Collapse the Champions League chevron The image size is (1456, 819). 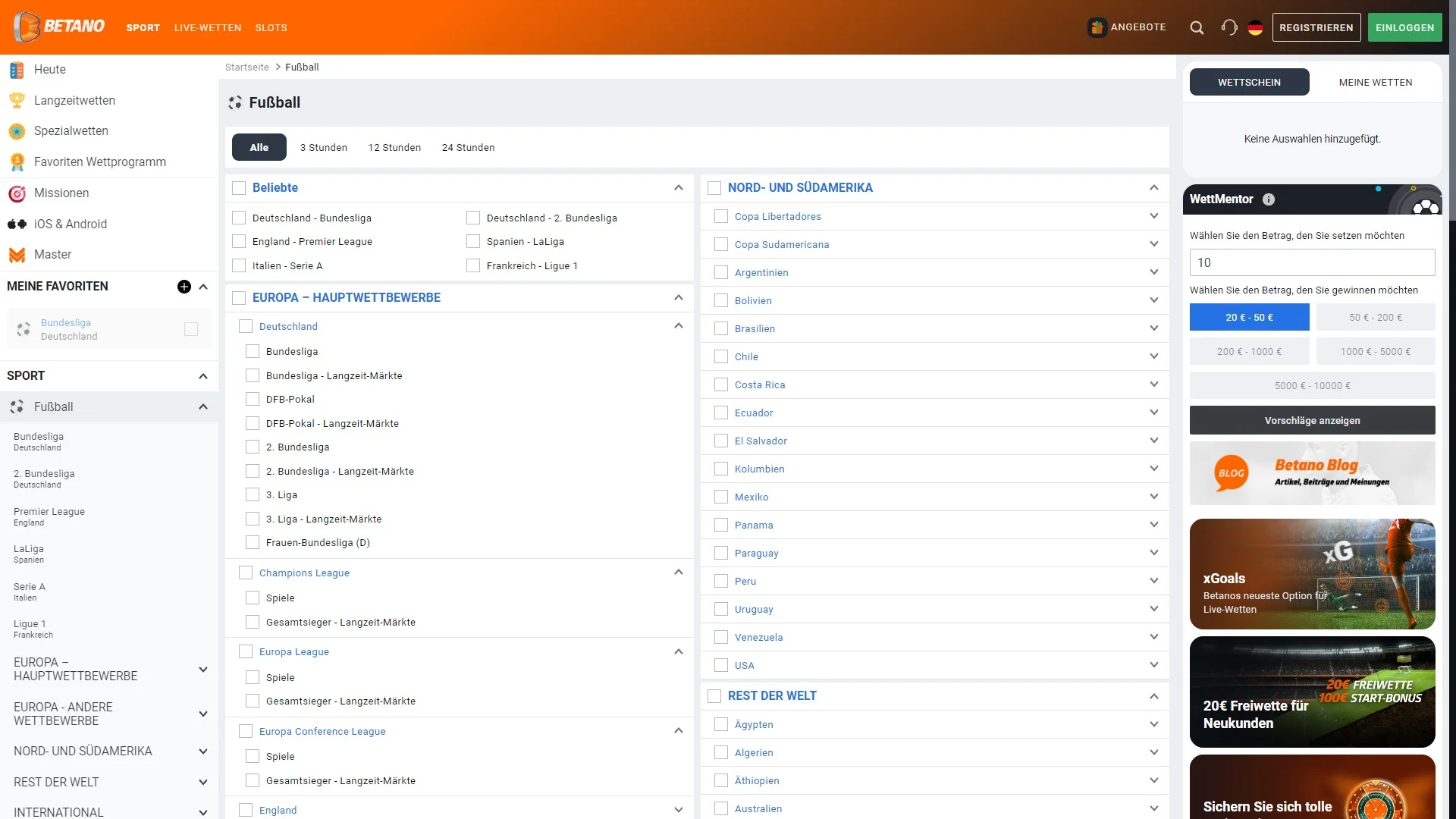click(x=679, y=573)
